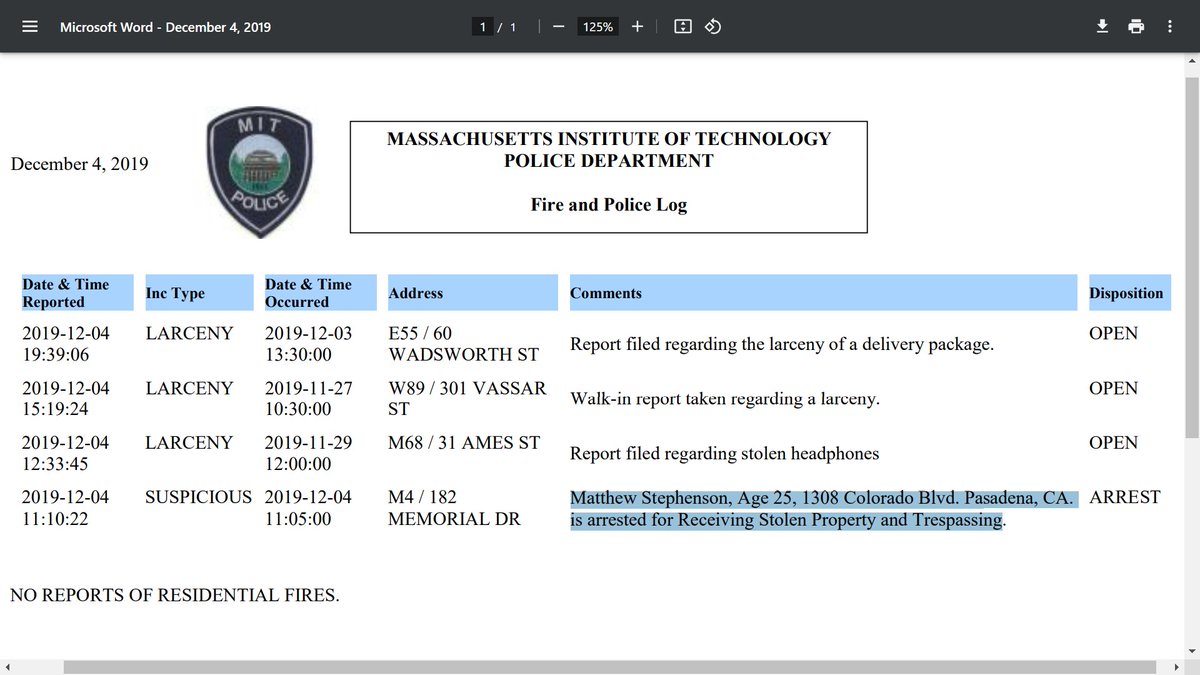Click NO REPORTS OF RESIDENTIAL FIRES text
Screen dimensions: 1200x675
point(174,595)
